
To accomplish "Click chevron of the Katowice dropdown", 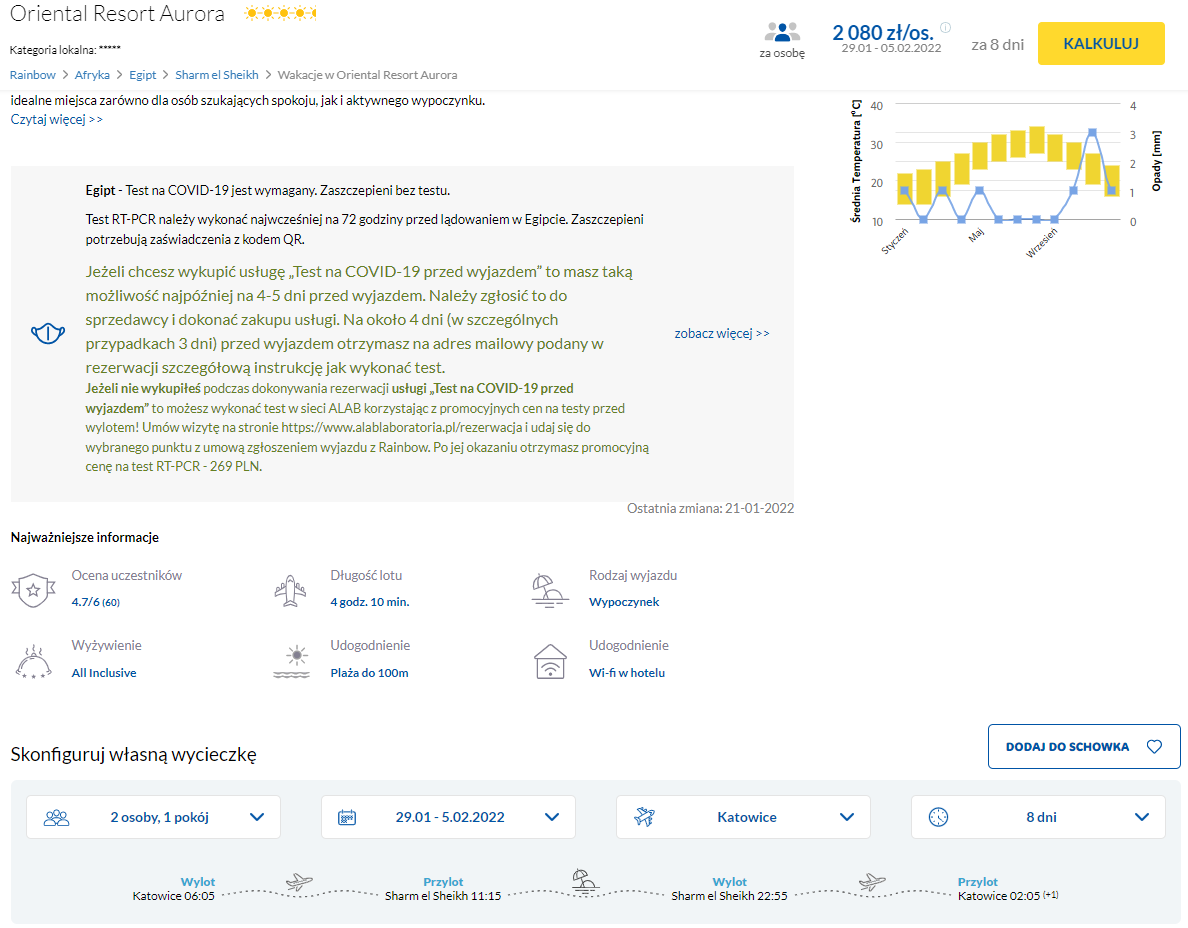I will click(x=847, y=817).
